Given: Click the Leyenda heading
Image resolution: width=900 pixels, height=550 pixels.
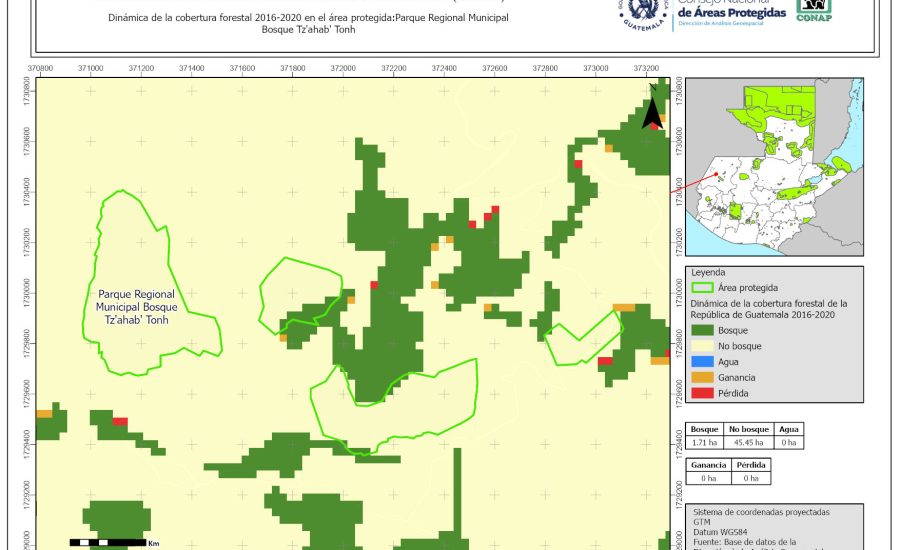Looking at the screenshot, I should [x=708, y=272].
